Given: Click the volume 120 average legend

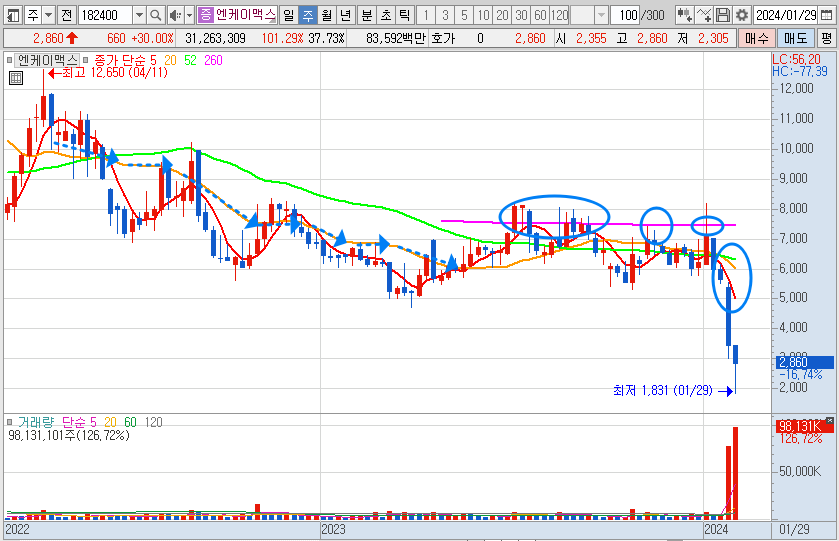Looking at the screenshot, I should point(154,423).
